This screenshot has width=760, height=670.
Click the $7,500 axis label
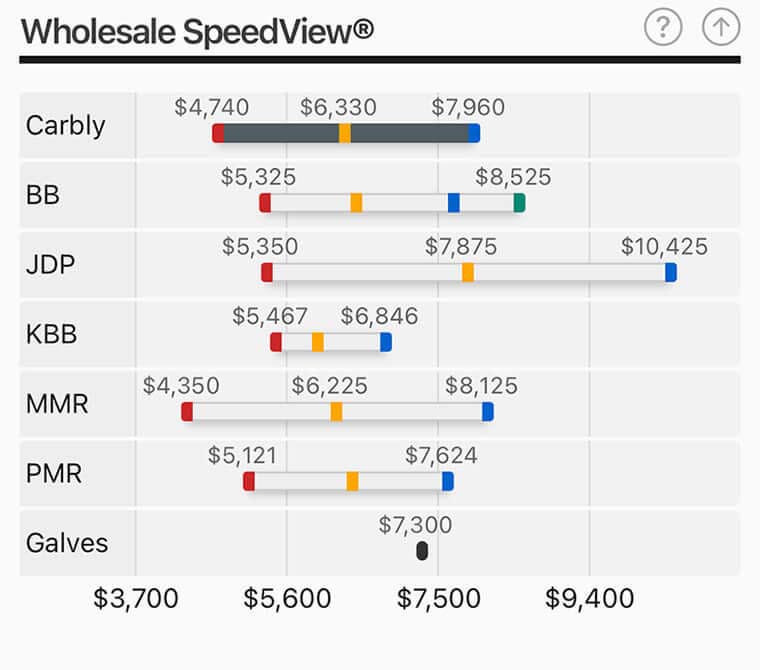click(438, 598)
